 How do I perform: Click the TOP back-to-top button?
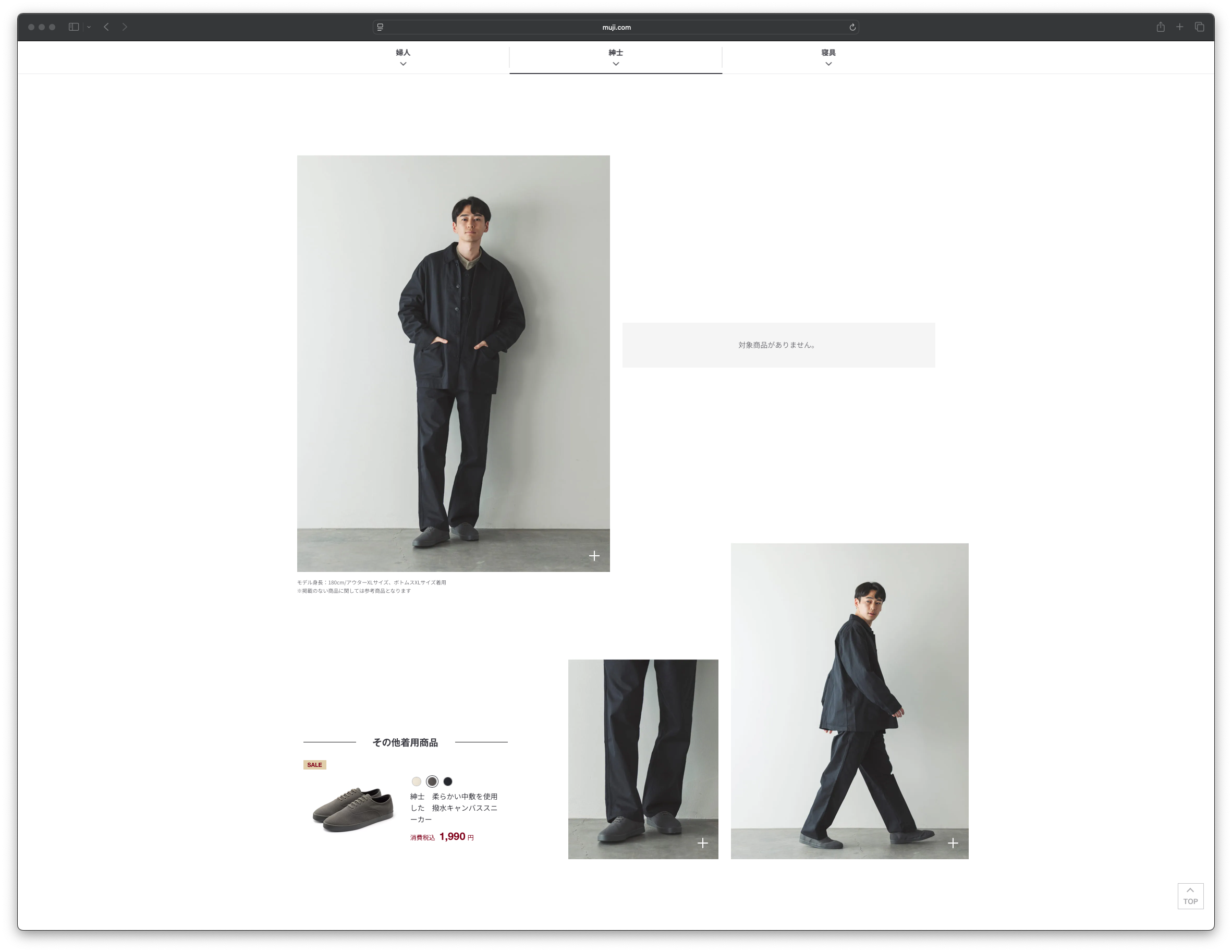point(1190,896)
